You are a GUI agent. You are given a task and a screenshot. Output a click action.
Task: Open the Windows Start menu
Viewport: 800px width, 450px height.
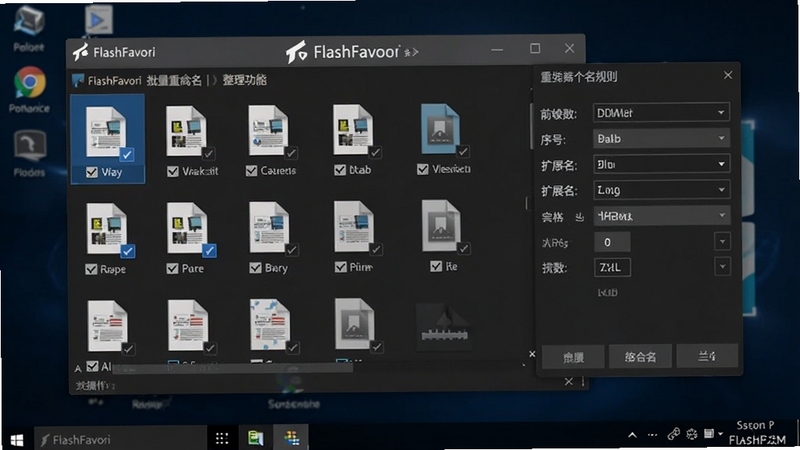[16, 439]
